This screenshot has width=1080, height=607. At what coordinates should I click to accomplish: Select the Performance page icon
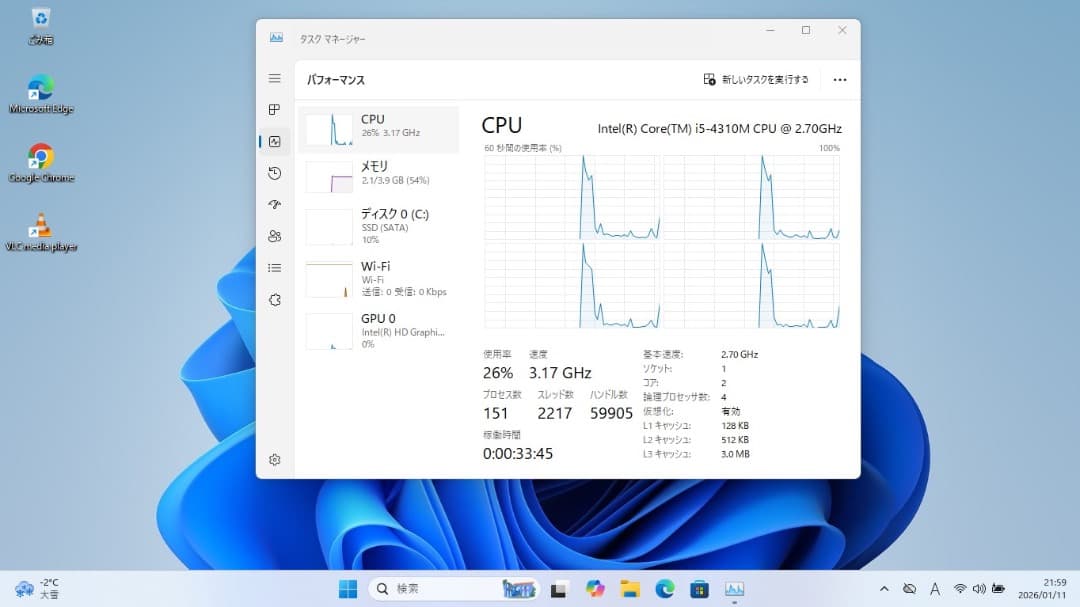pos(275,141)
